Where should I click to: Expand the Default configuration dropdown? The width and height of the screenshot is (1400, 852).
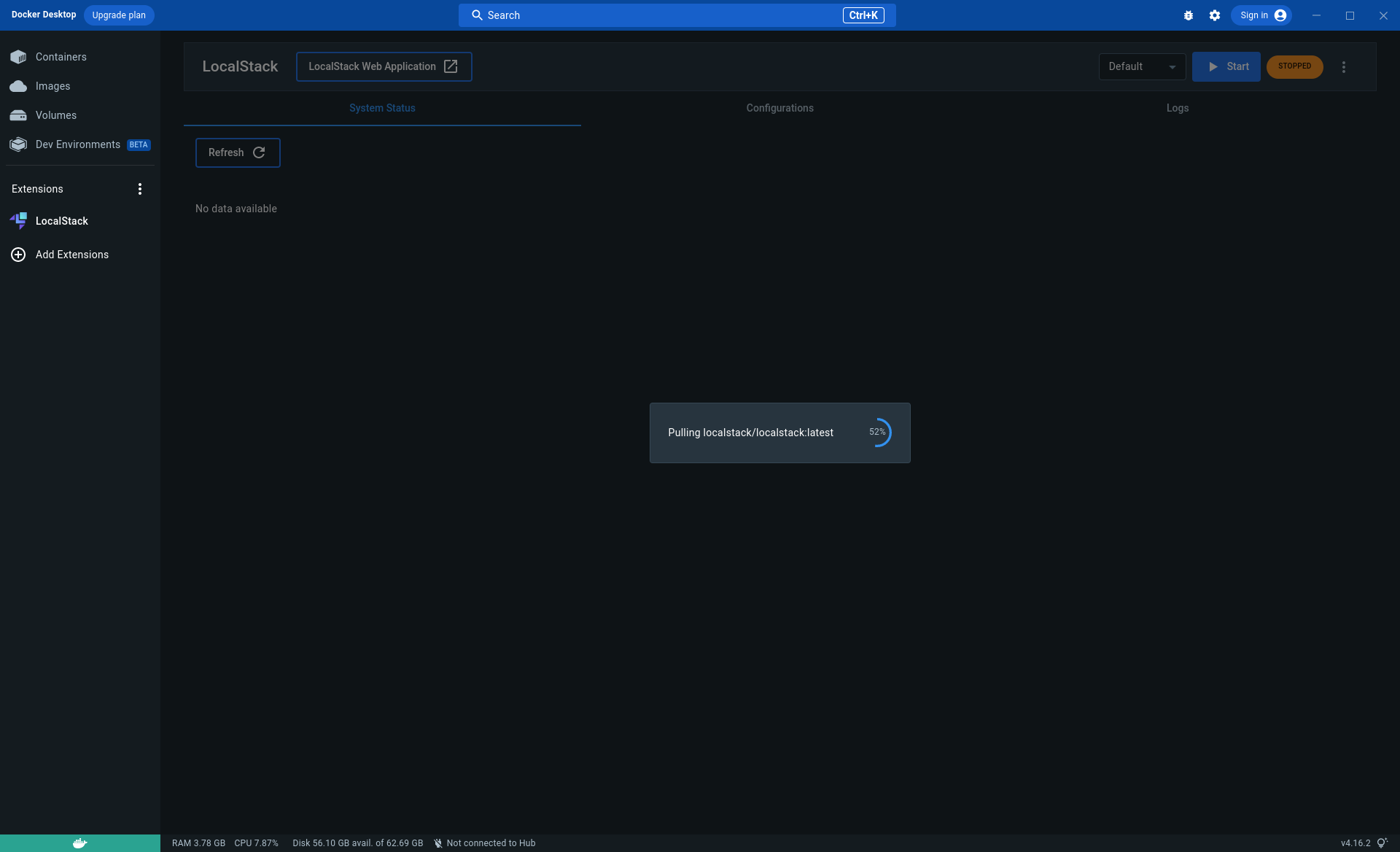(1142, 66)
